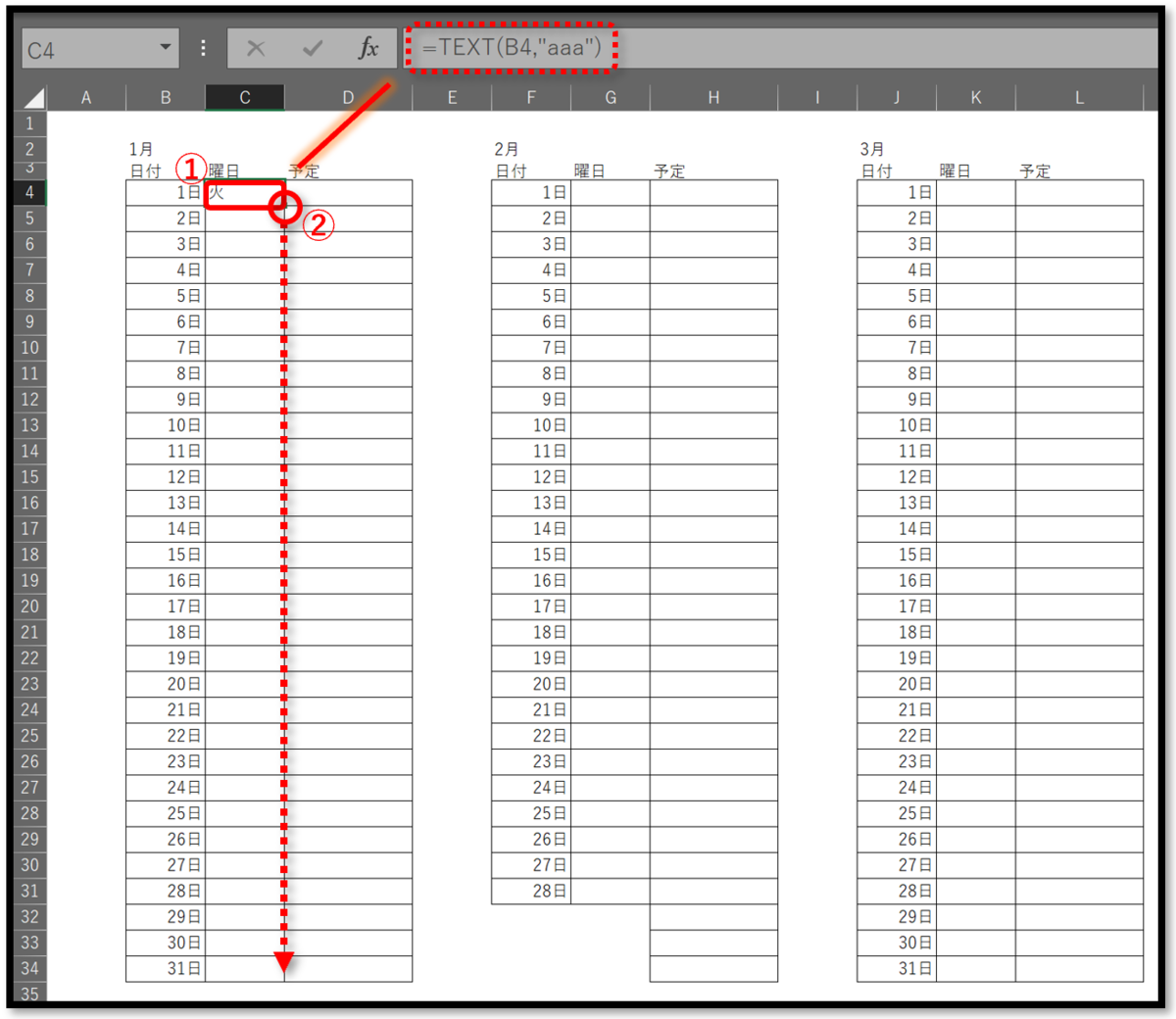Screen dimensions: 1176x1019
Task: Select cell C4 showing 火
Action: [x=245, y=193]
